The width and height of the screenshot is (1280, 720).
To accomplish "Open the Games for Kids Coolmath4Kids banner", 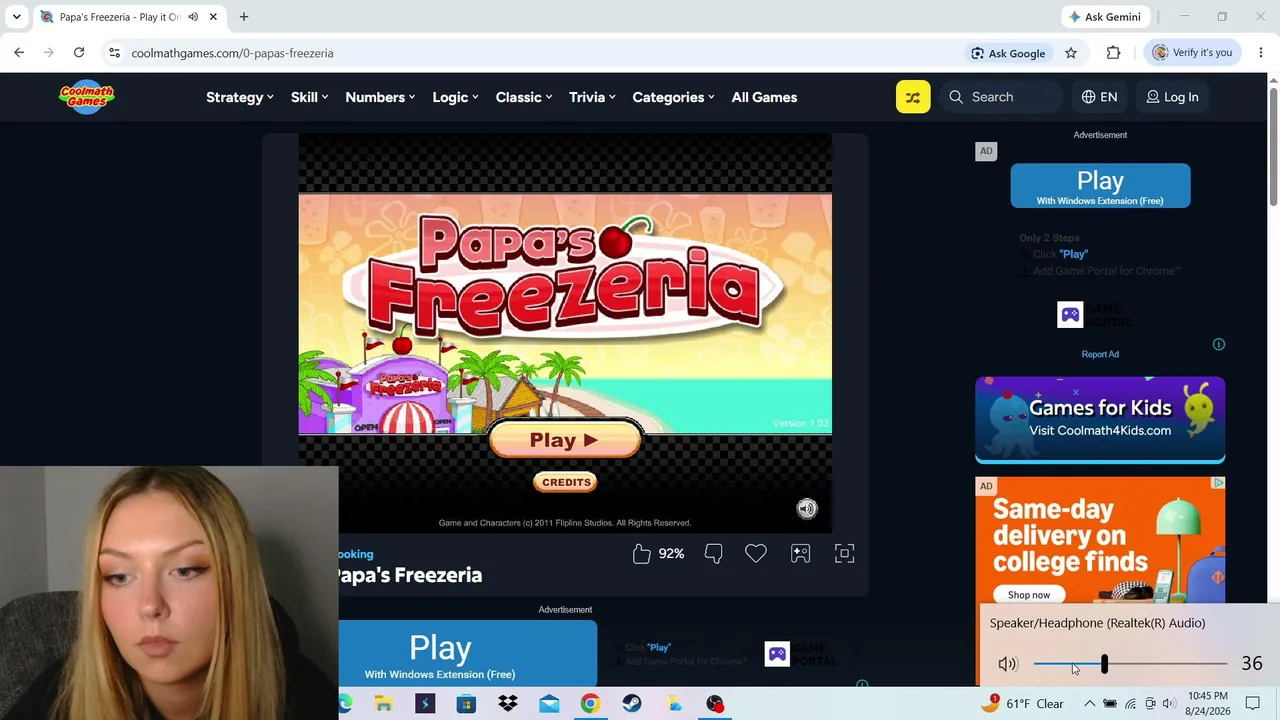I will point(1100,420).
